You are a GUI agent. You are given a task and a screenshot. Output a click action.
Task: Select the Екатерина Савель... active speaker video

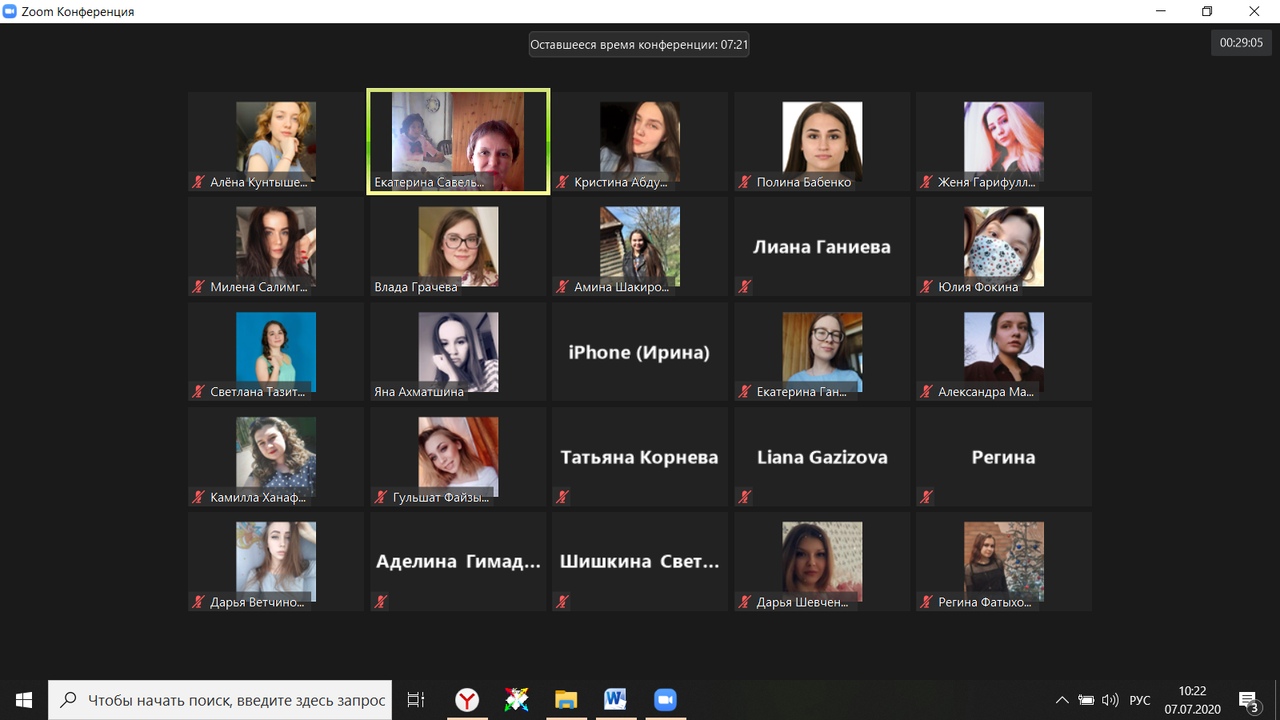[458, 141]
